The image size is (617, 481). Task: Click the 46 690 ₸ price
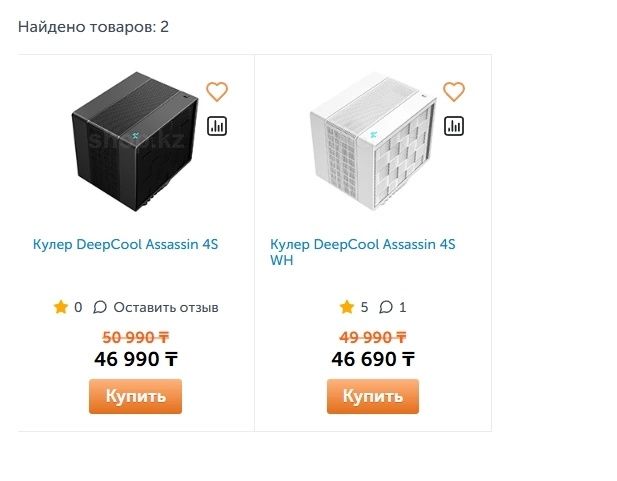click(x=373, y=359)
